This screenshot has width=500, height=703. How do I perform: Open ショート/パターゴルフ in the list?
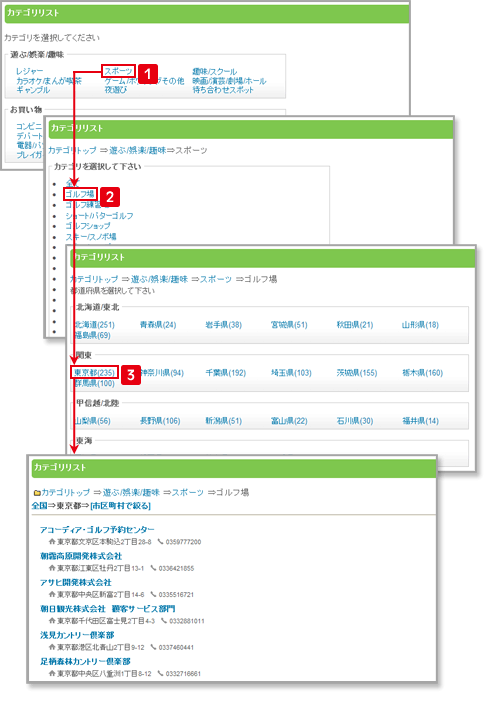[99, 216]
